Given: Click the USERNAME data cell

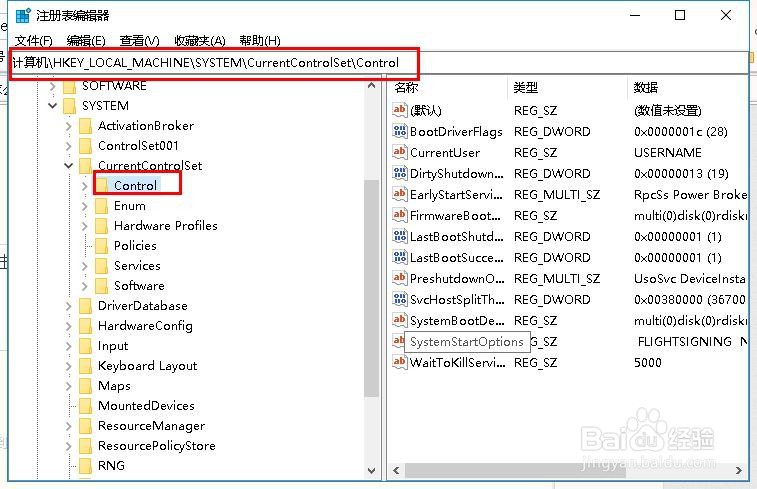Looking at the screenshot, I should pos(668,153).
